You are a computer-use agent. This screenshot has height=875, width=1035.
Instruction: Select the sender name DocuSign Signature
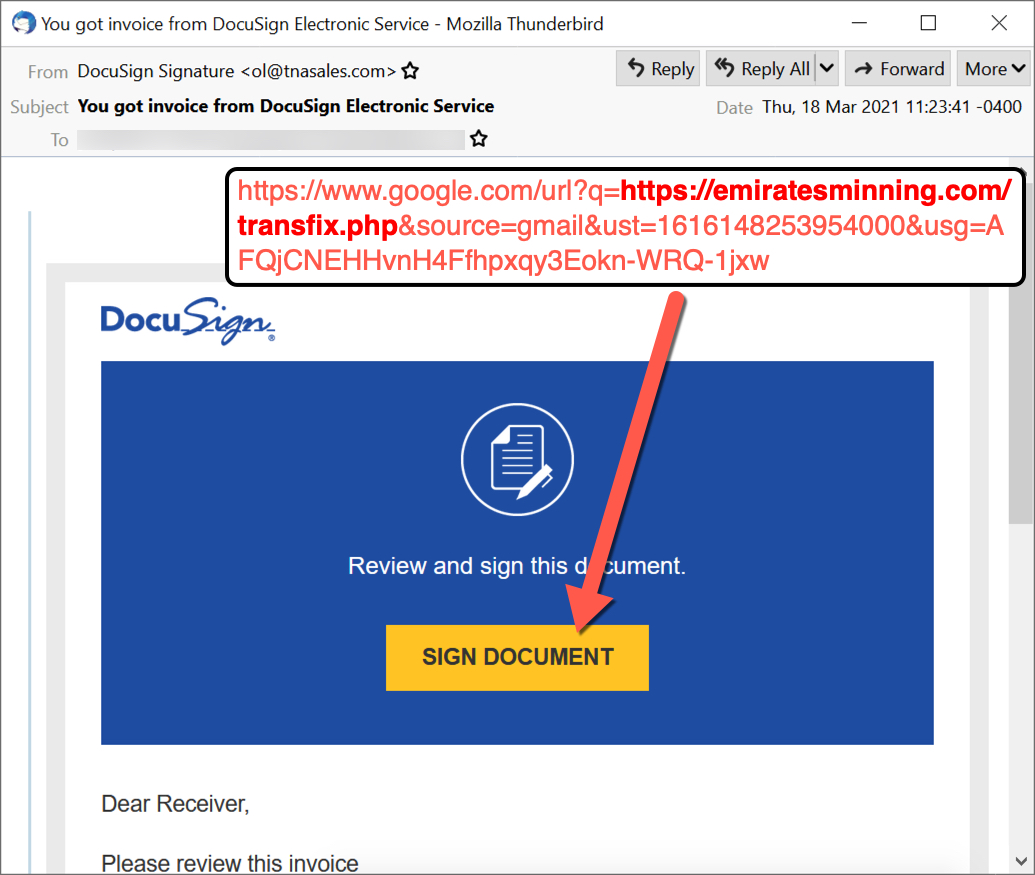tap(156, 71)
